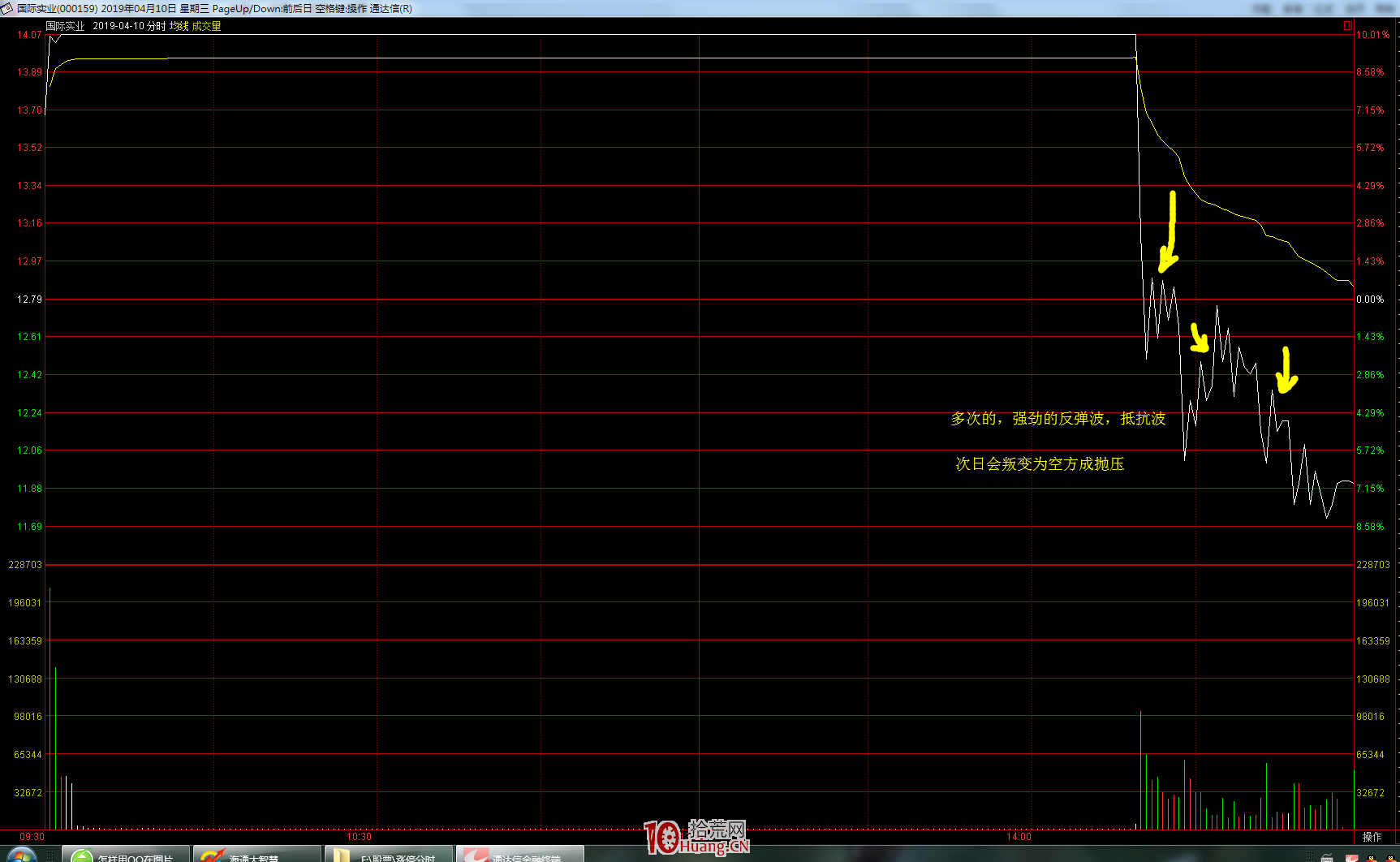Click the 13.89 price axis label

(29, 72)
